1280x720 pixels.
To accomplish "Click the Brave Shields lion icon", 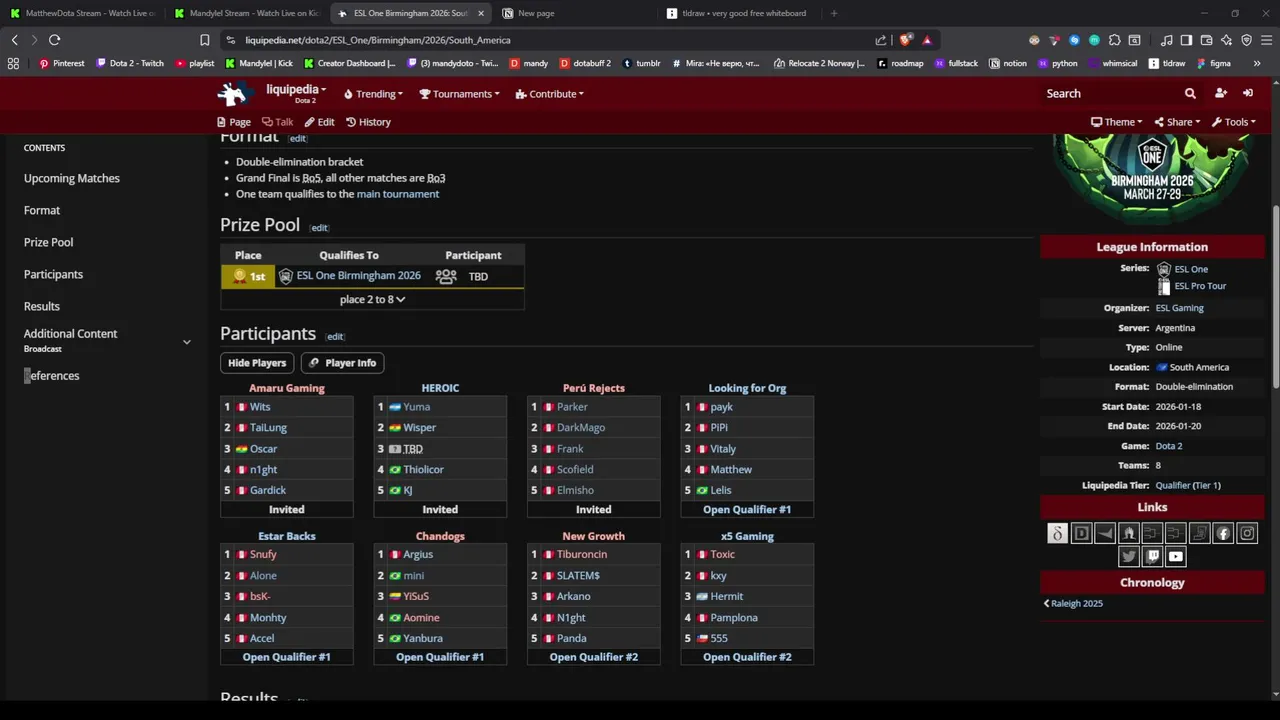I will [x=906, y=40].
